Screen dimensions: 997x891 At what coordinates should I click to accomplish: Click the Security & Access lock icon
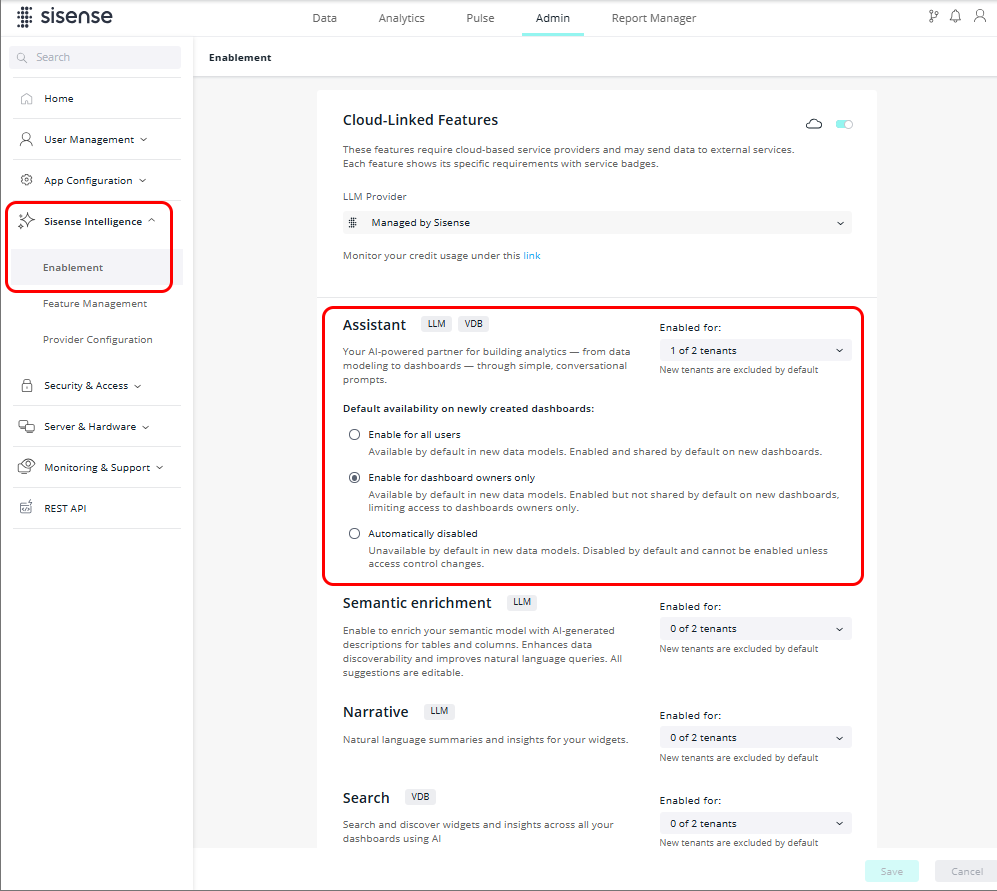pos(27,385)
